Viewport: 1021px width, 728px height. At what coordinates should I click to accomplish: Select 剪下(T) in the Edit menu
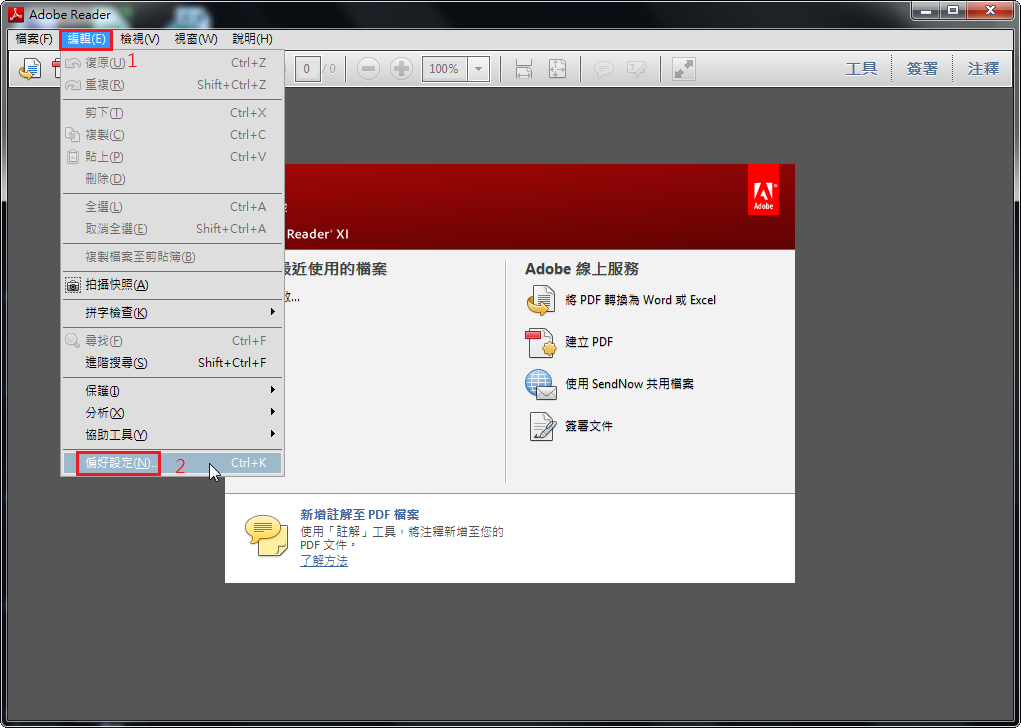point(173,113)
